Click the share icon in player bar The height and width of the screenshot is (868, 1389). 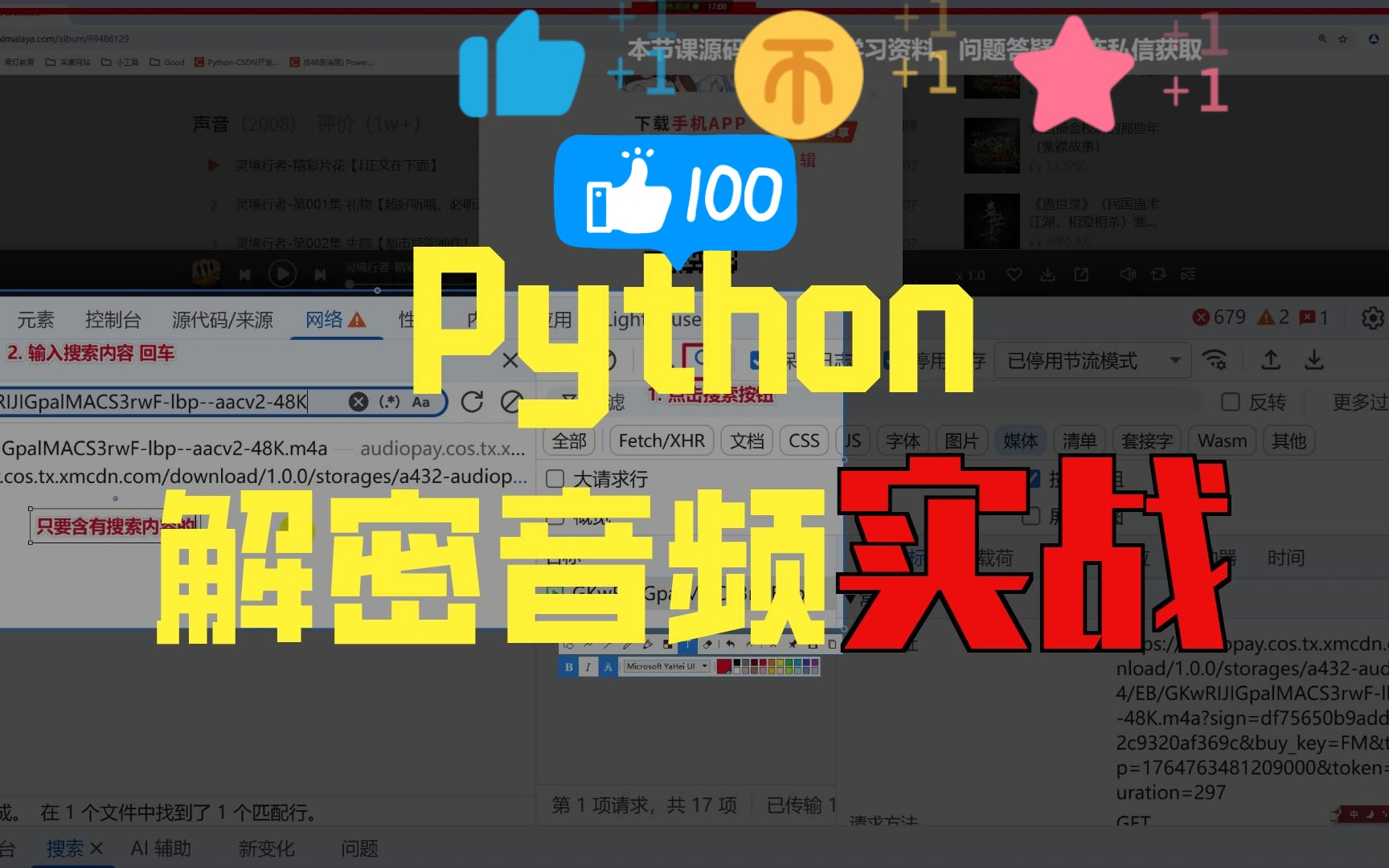click(1081, 275)
